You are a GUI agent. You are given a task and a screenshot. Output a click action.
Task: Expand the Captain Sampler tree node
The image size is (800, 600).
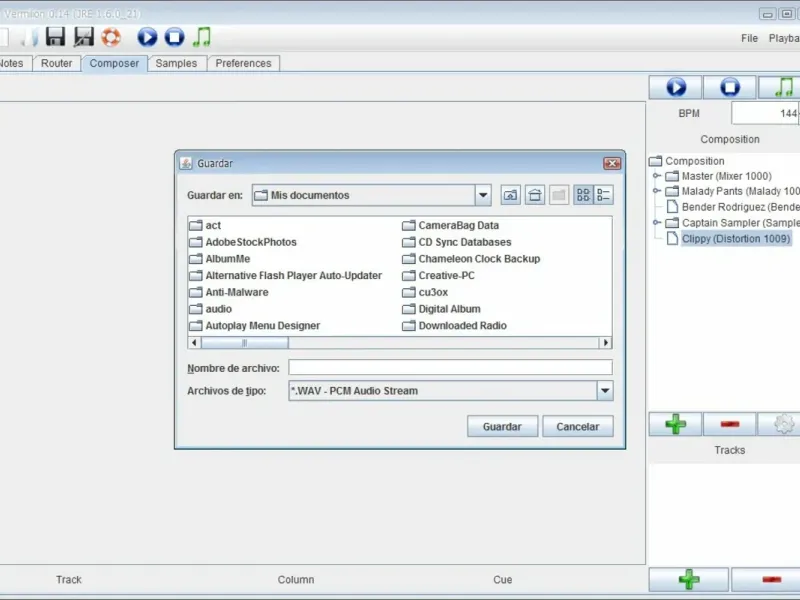[x=657, y=222]
